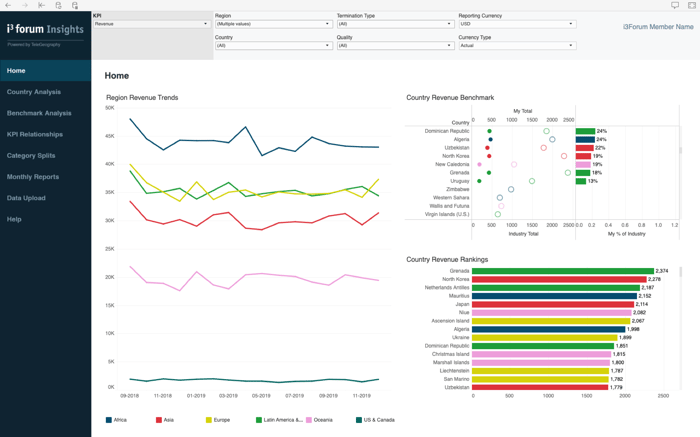Screen dimensions: 700x437
Task: Click the Pause auto updates icon
Action: click(x=75, y=5)
